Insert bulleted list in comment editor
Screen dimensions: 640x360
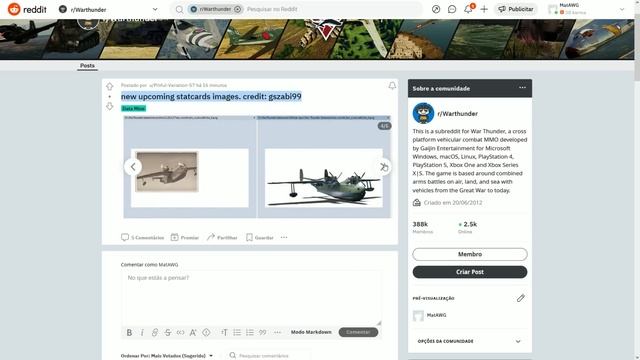(237, 333)
